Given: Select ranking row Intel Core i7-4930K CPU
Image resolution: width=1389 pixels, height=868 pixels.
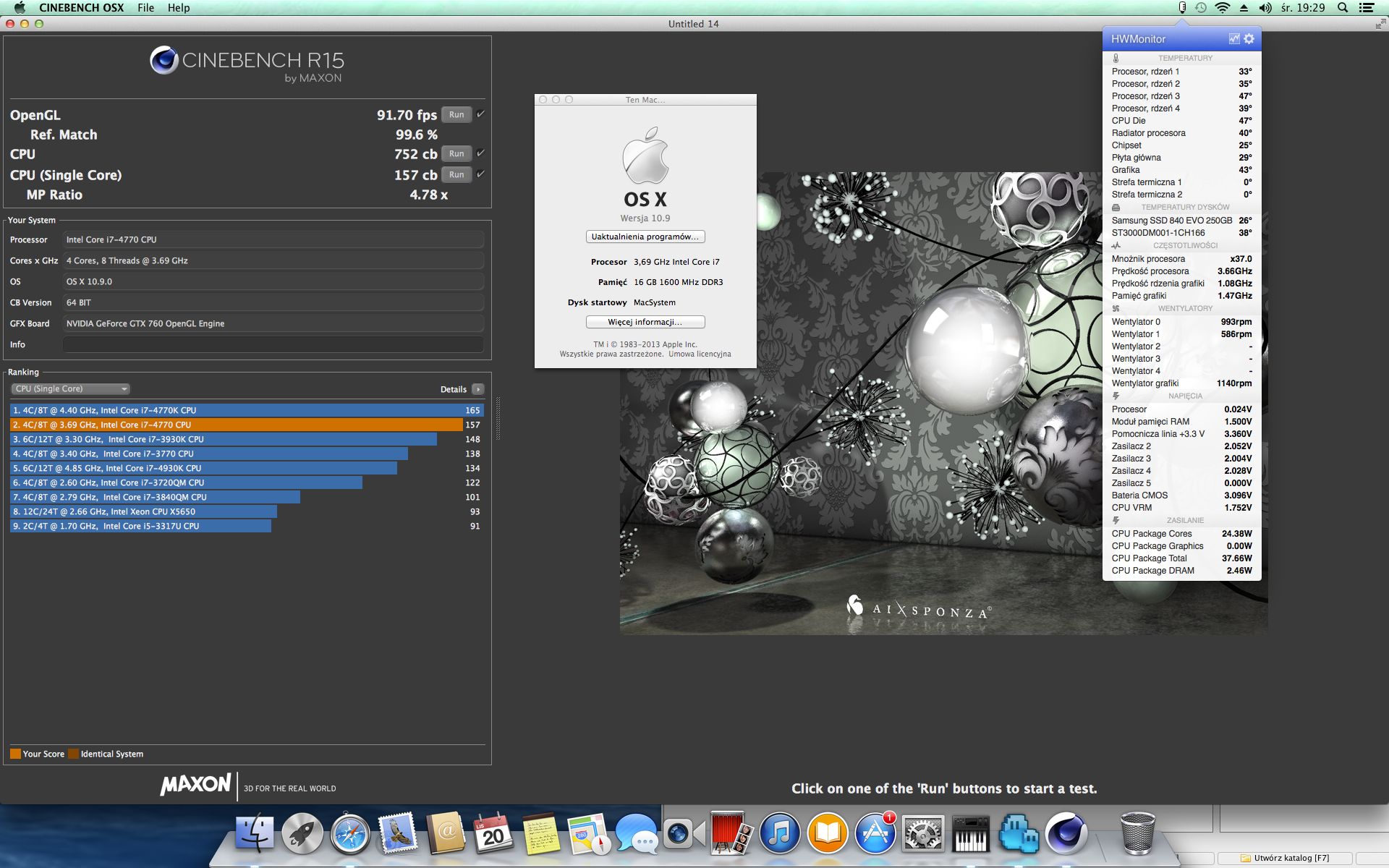Looking at the screenshot, I should tap(247, 468).
